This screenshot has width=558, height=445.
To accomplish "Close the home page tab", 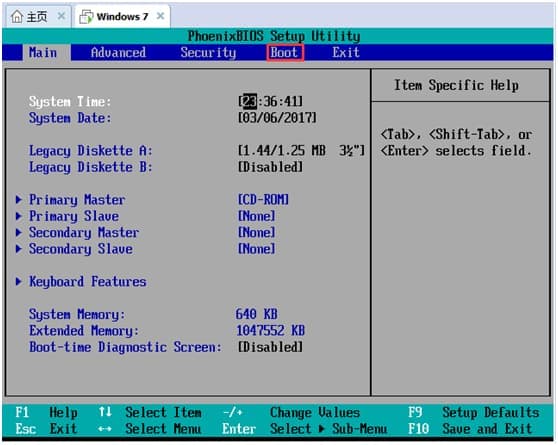I will pyautogui.click(x=61, y=16).
